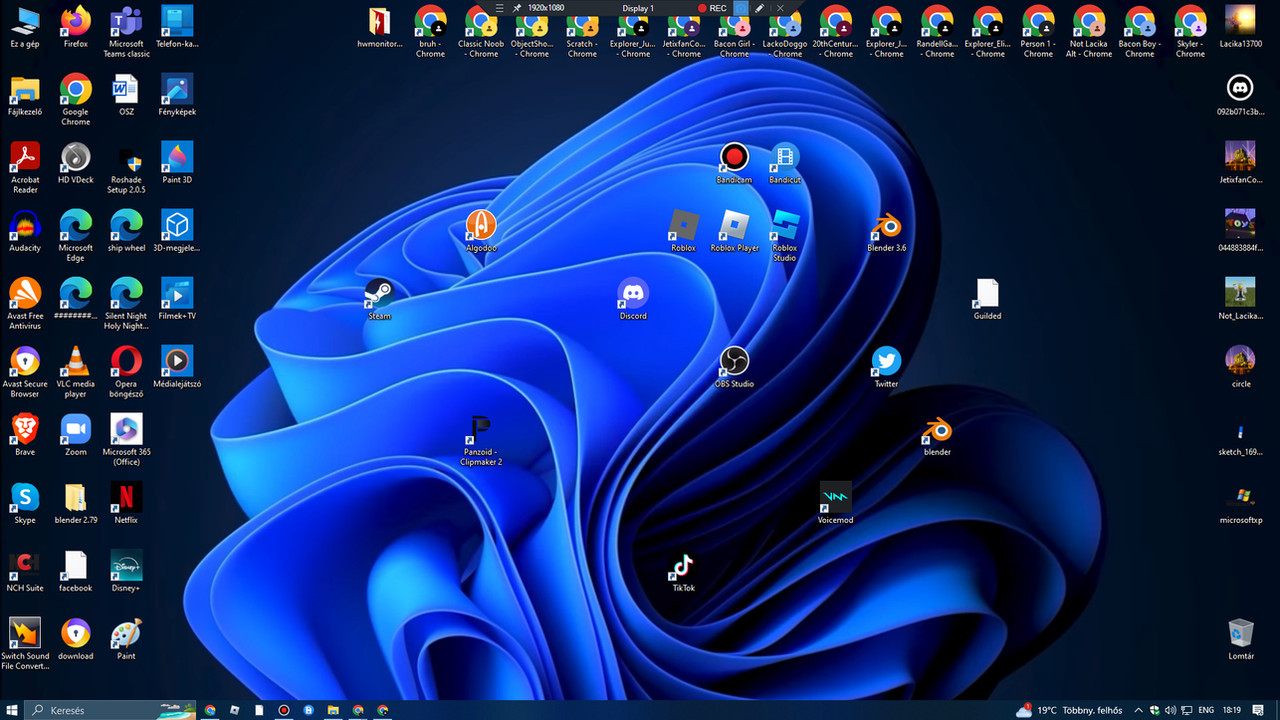This screenshot has width=1280, height=720.
Task: Launch the Roblox Player shortcut
Action: [x=735, y=231]
